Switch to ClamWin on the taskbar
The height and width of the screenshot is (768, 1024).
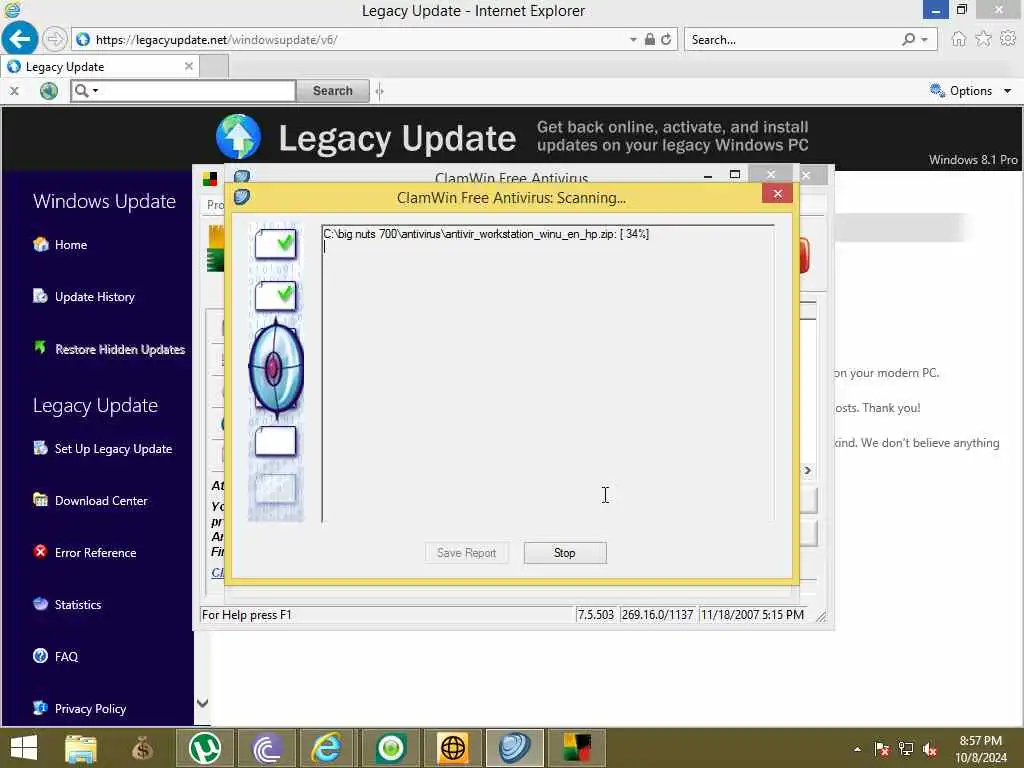(x=515, y=748)
